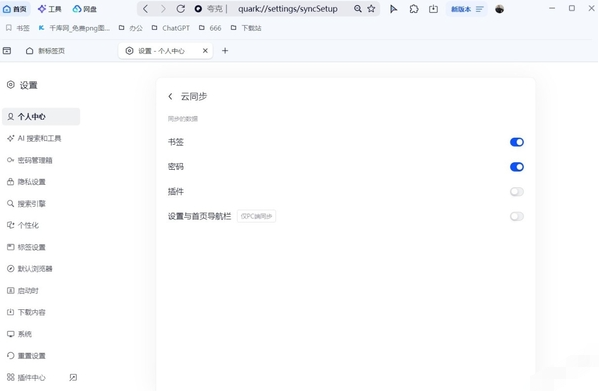This screenshot has height=391, width=599.
Task: Click the 云同步 page title
Action: pyautogui.click(x=194, y=97)
